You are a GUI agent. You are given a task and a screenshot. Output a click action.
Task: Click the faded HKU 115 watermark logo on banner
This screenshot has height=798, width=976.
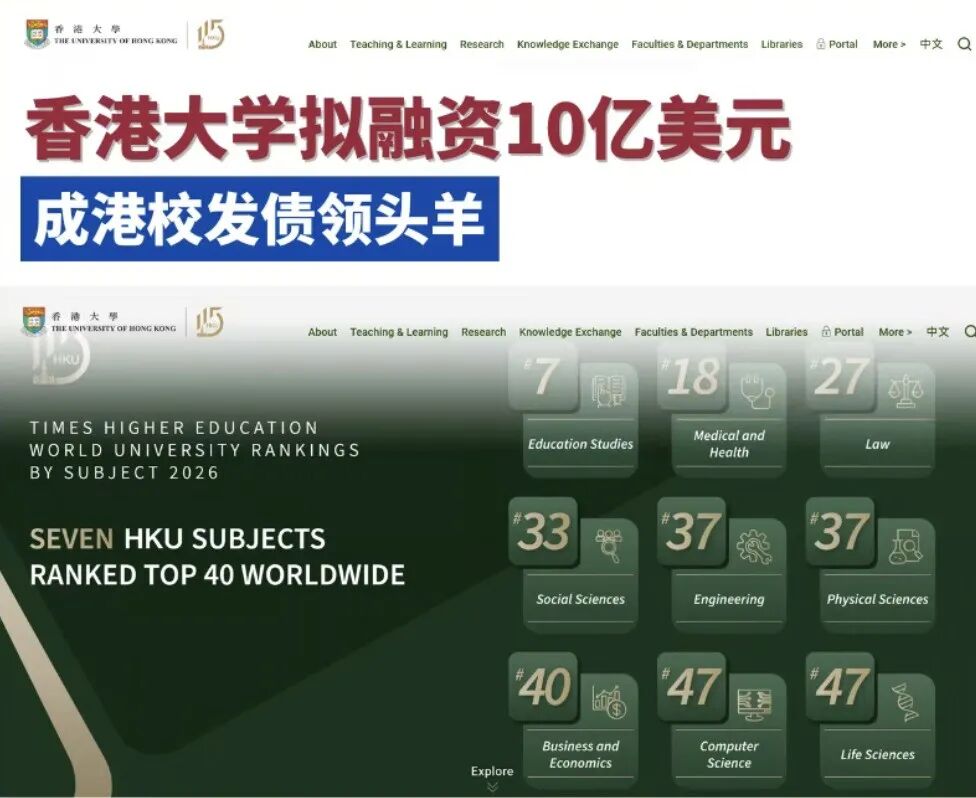tap(62, 358)
